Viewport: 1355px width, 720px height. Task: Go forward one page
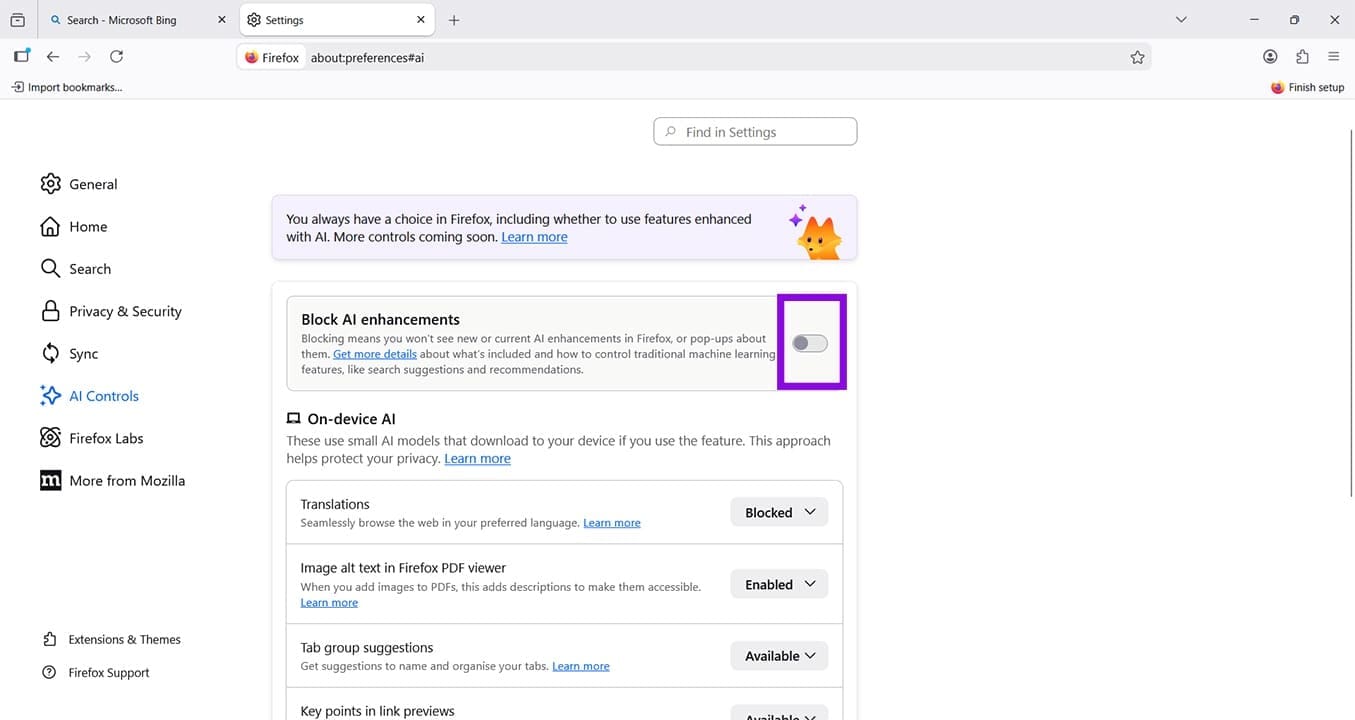85,57
